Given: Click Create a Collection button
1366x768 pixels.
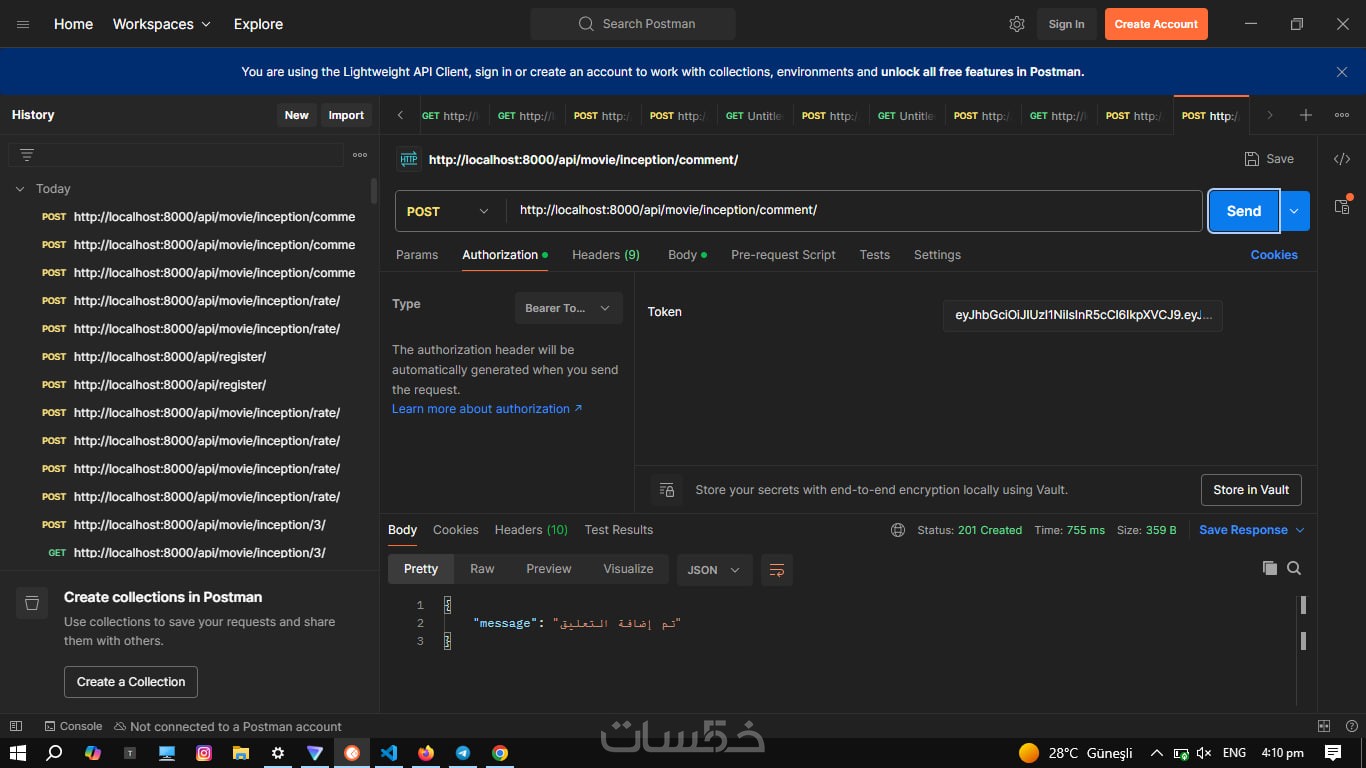Looking at the screenshot, I should click(x=131, y=682).
